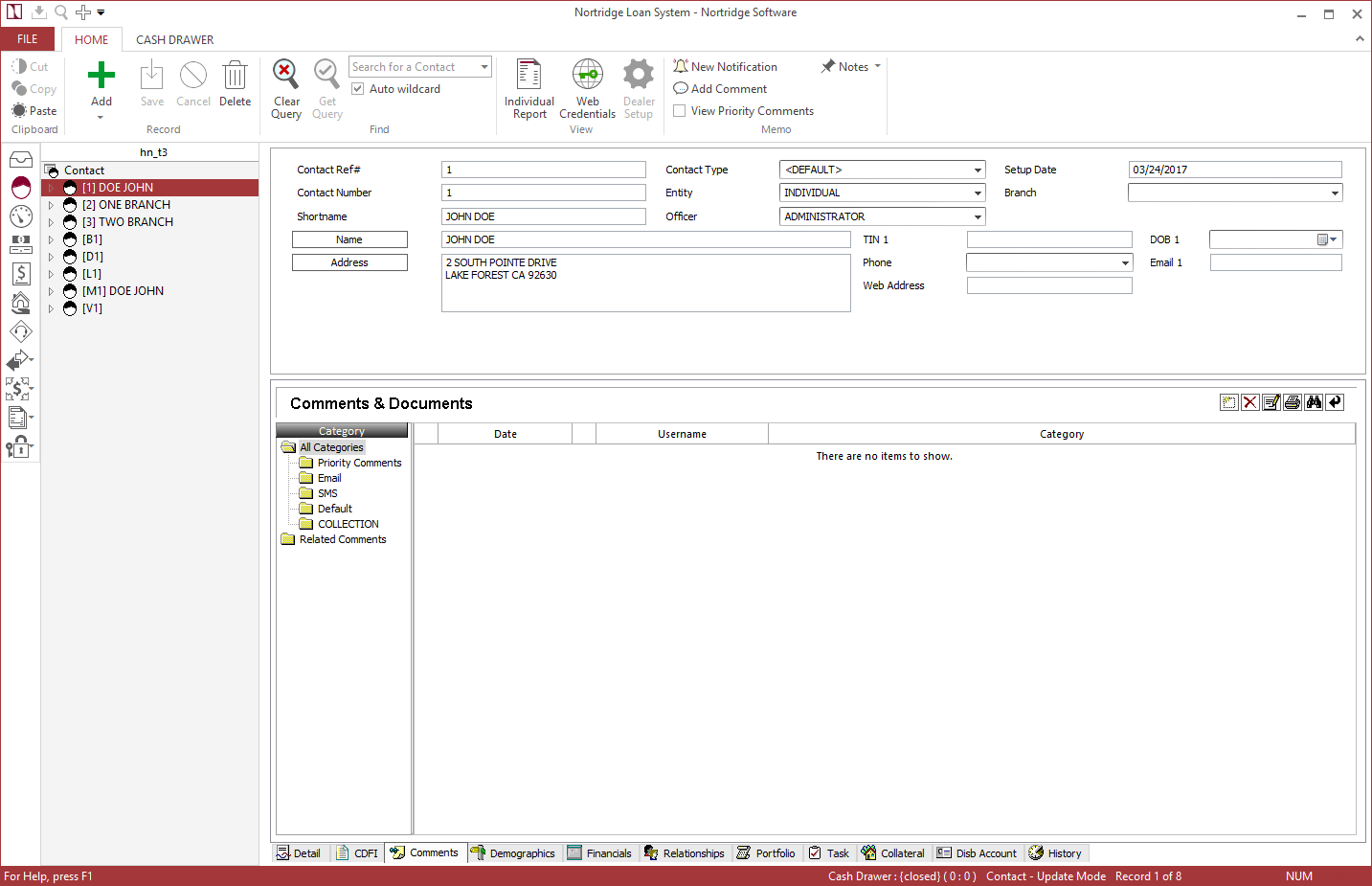Switch to the CDFI tab
Viewport: 1372px width, 886px height.
click(x=357, y=852)
